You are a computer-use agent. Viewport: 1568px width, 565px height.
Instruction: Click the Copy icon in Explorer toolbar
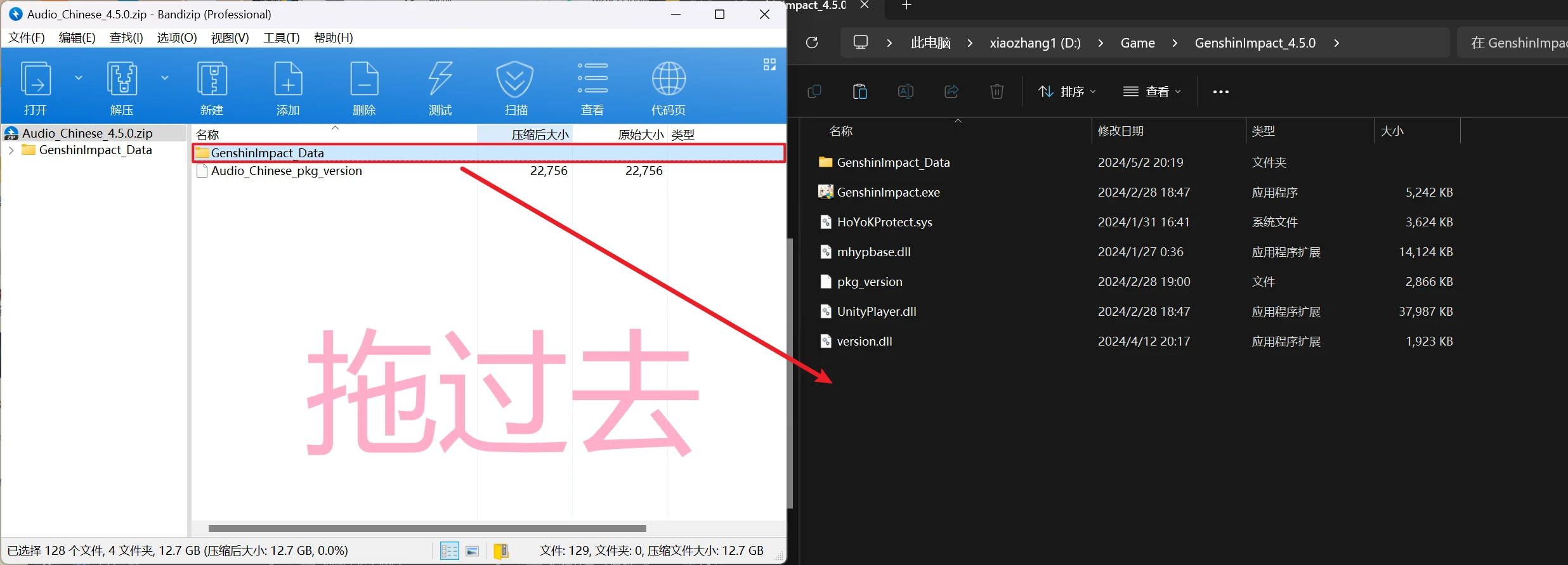pyautogui.click(x=814, y=92)
